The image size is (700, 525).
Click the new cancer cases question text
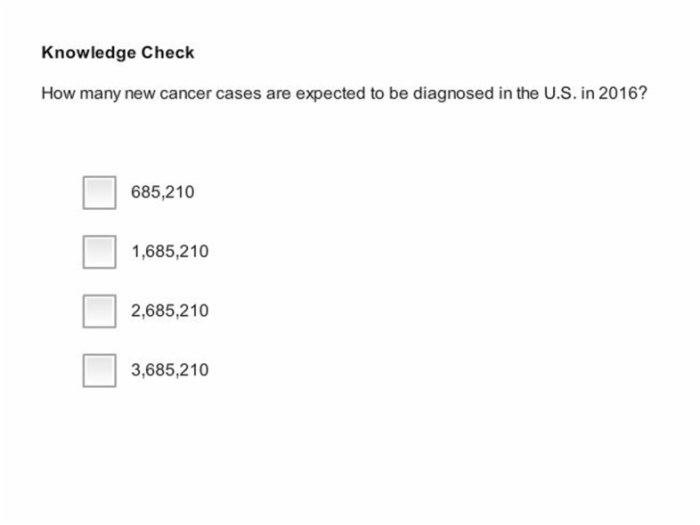(344, 94)
